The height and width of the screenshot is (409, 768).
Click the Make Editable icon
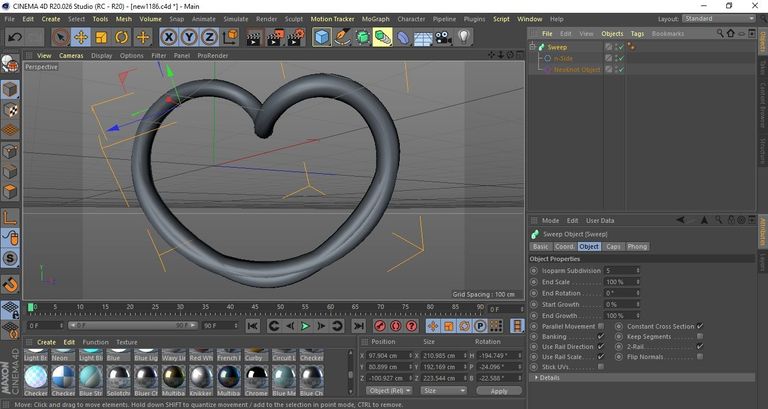(10, 64)
